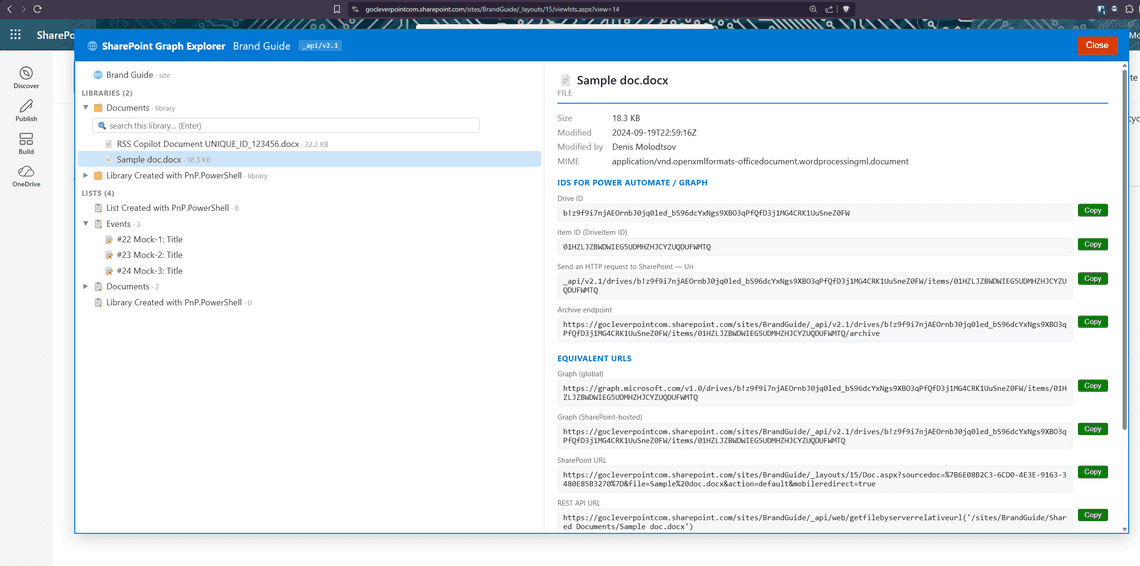Click the #22 Mock-1 item icon

tap(108, 239)
